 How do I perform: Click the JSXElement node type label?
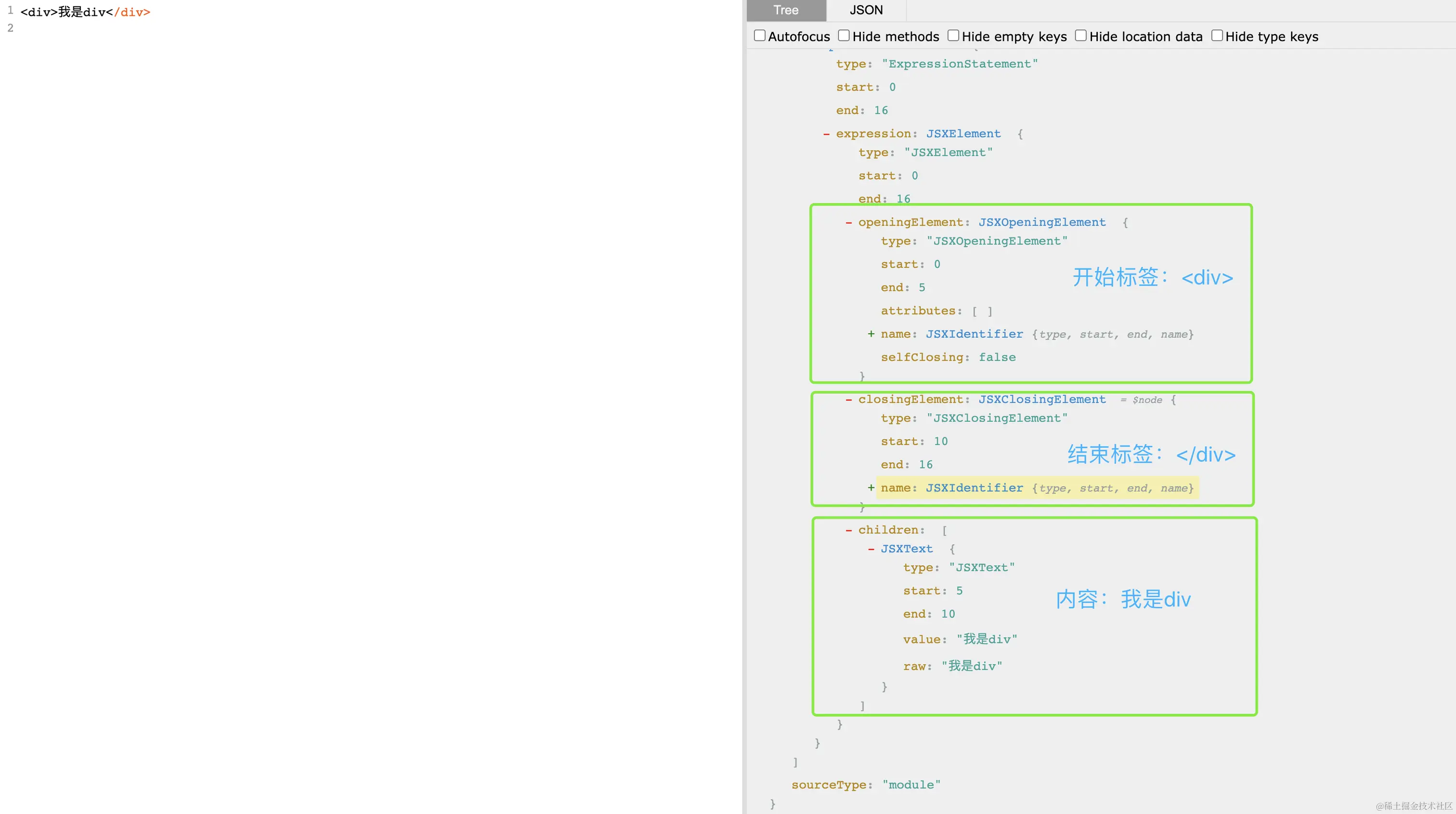coord(963,134)
